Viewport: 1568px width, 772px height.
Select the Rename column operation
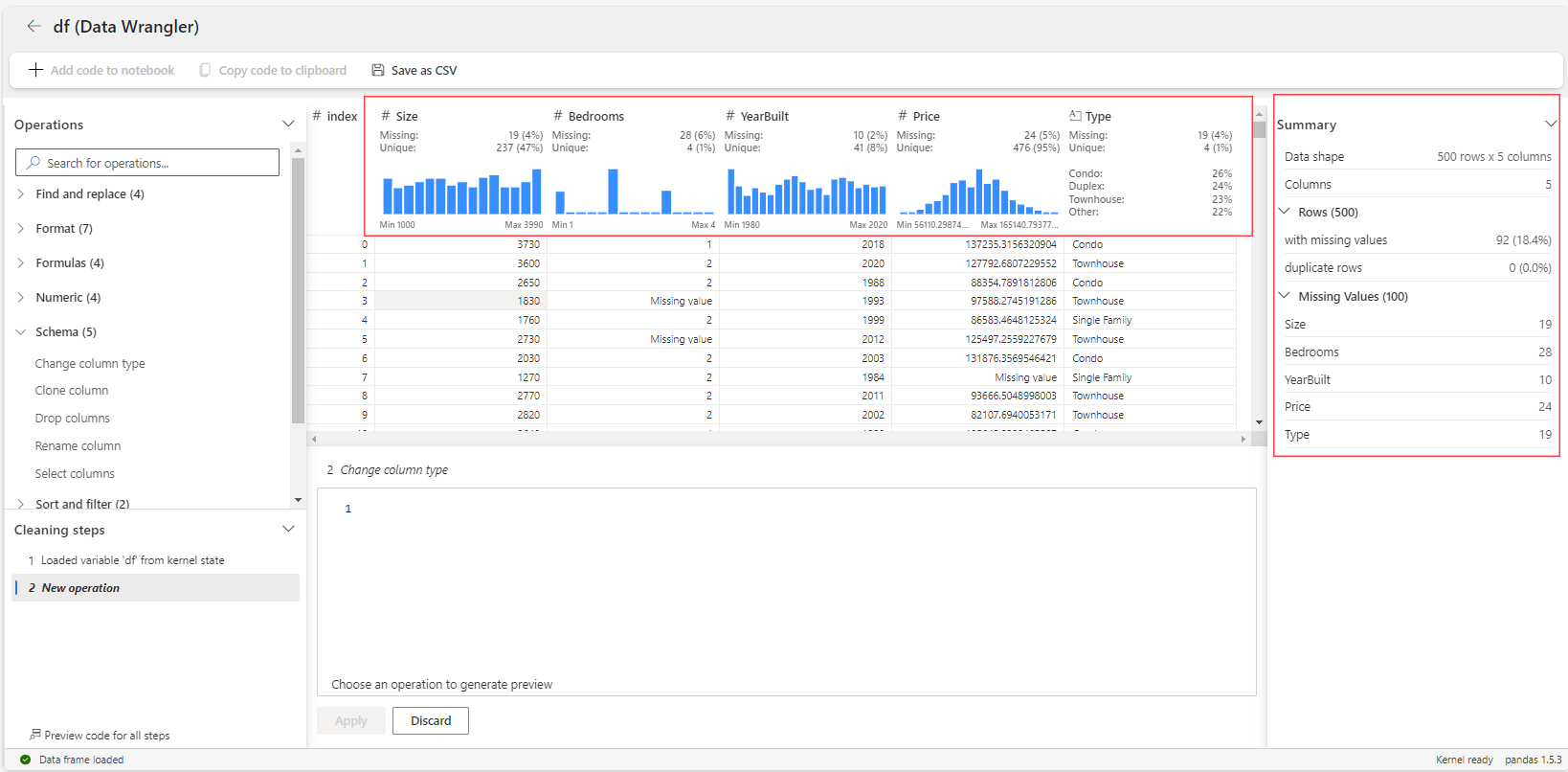point(78,446)
